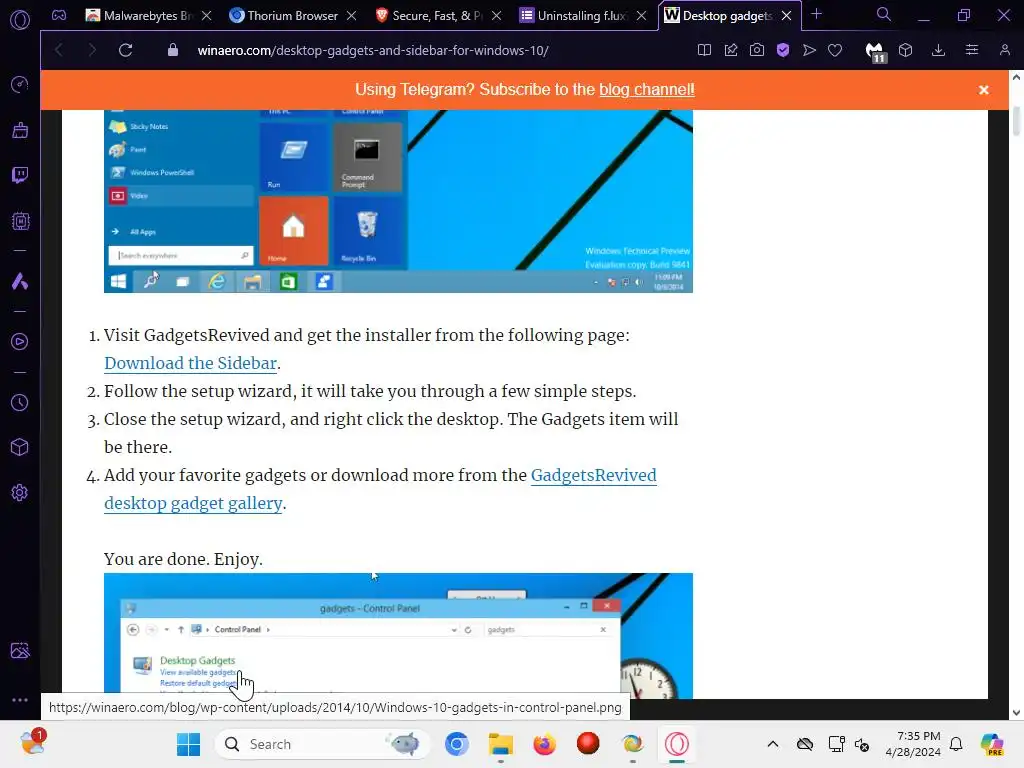Viewport: 1024px width, 768px height.
Task: Click the taskbar Search box
Action: 322,744
